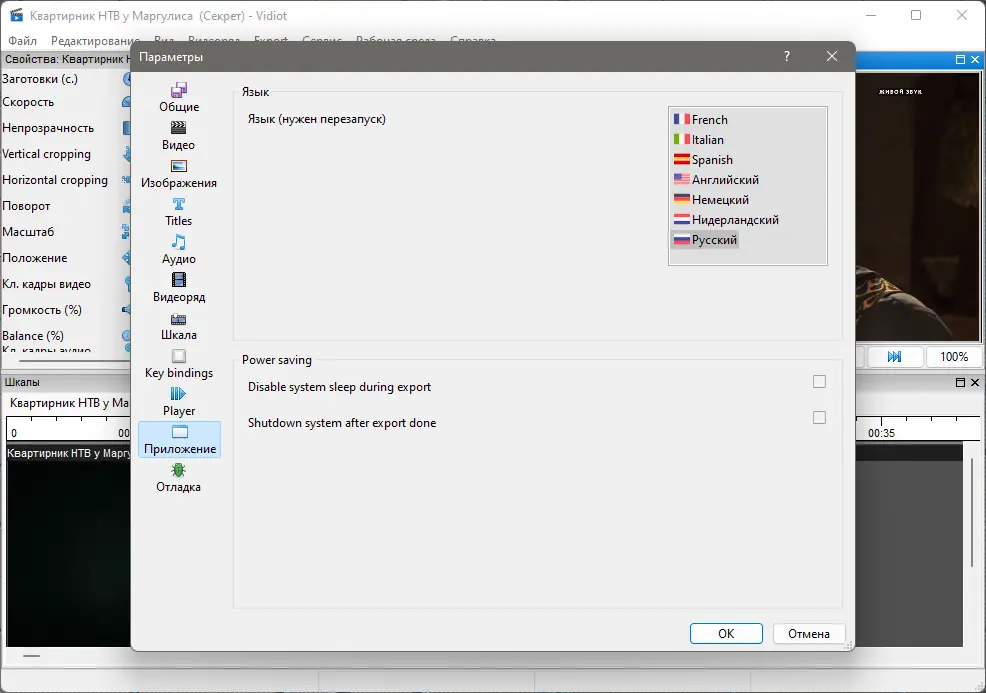
Task: Click the Vidiot app icon in title bar
Action: point(16,15)
